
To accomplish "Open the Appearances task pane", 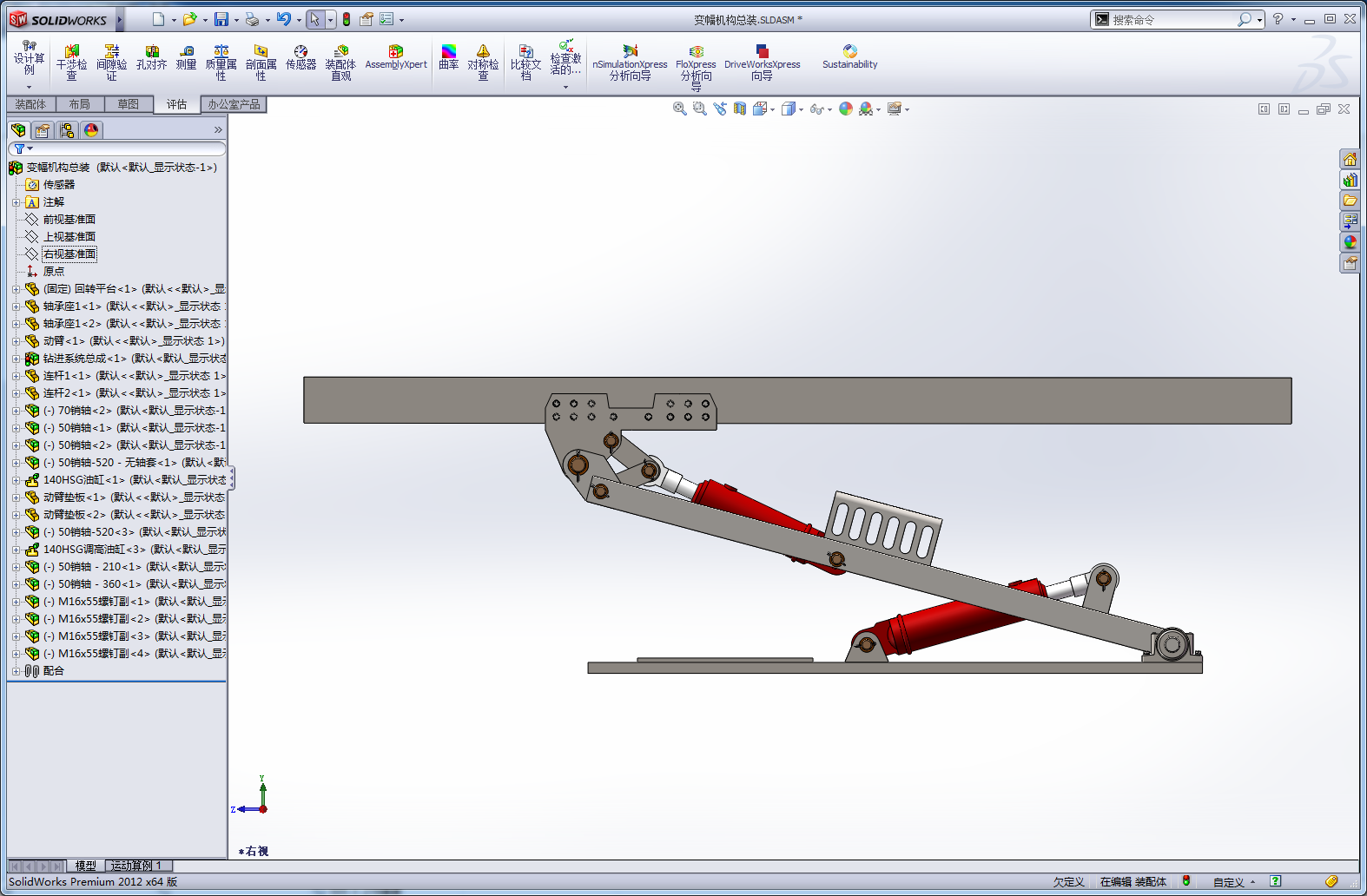I will (1350, 243).
